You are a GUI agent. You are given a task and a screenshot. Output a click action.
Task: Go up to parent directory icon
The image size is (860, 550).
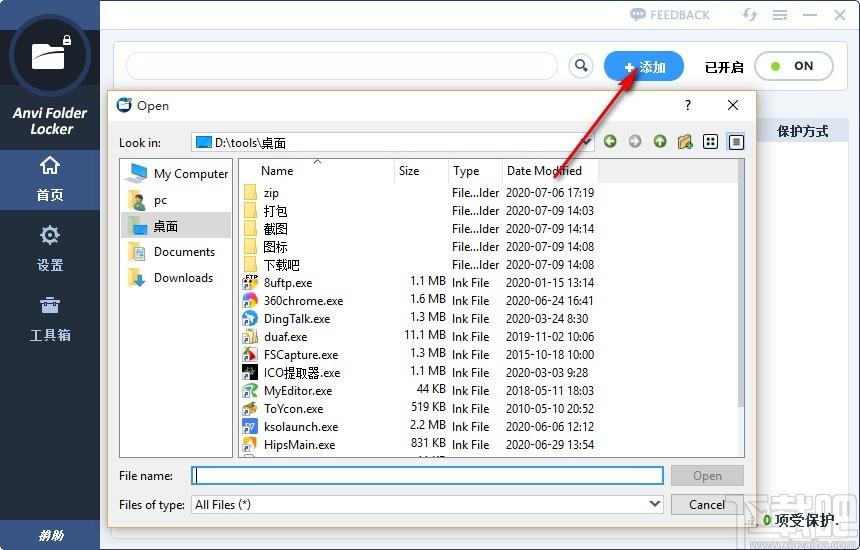[660, 141]
